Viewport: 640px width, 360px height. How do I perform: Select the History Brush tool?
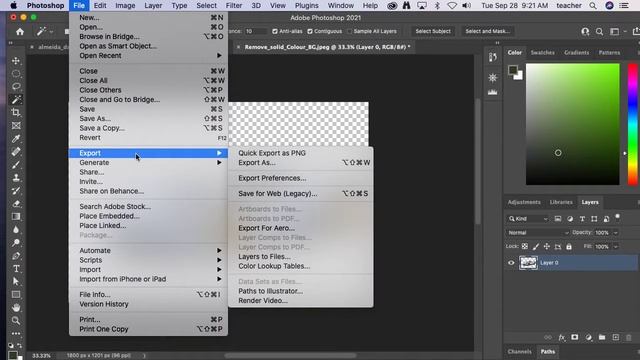[x=16, y=191]
